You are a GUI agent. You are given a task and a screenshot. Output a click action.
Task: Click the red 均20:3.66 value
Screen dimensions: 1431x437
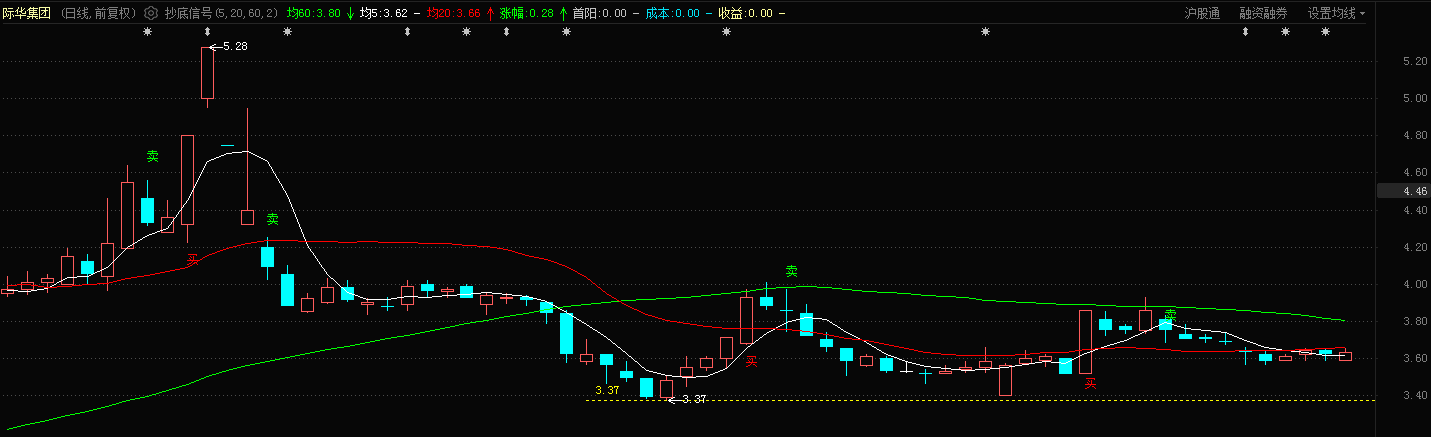click(453, 13)
